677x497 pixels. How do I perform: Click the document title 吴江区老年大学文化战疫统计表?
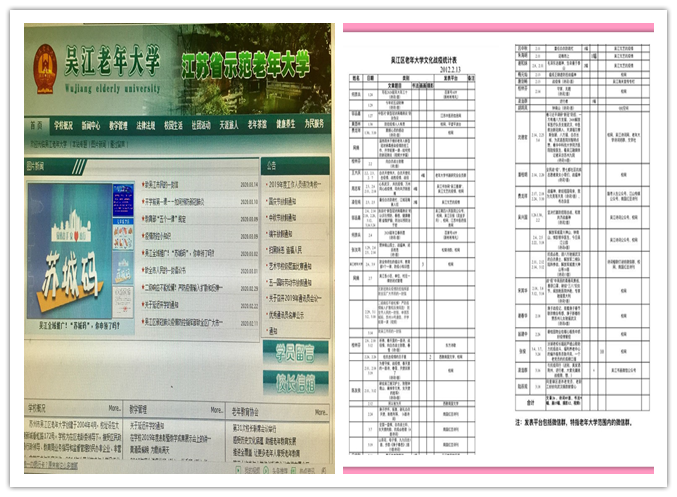point(424,60)
